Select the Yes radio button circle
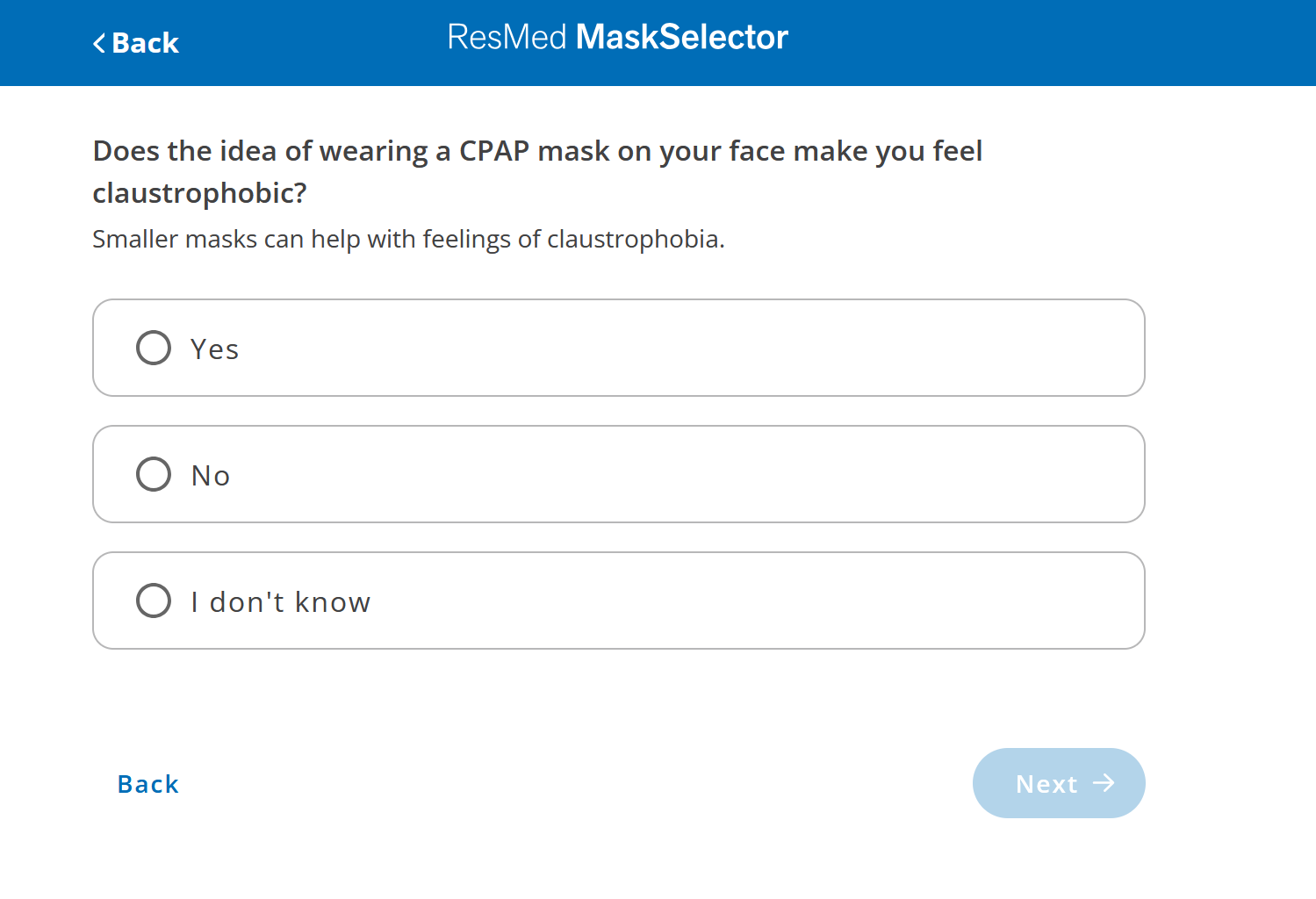 pos(153,348)
